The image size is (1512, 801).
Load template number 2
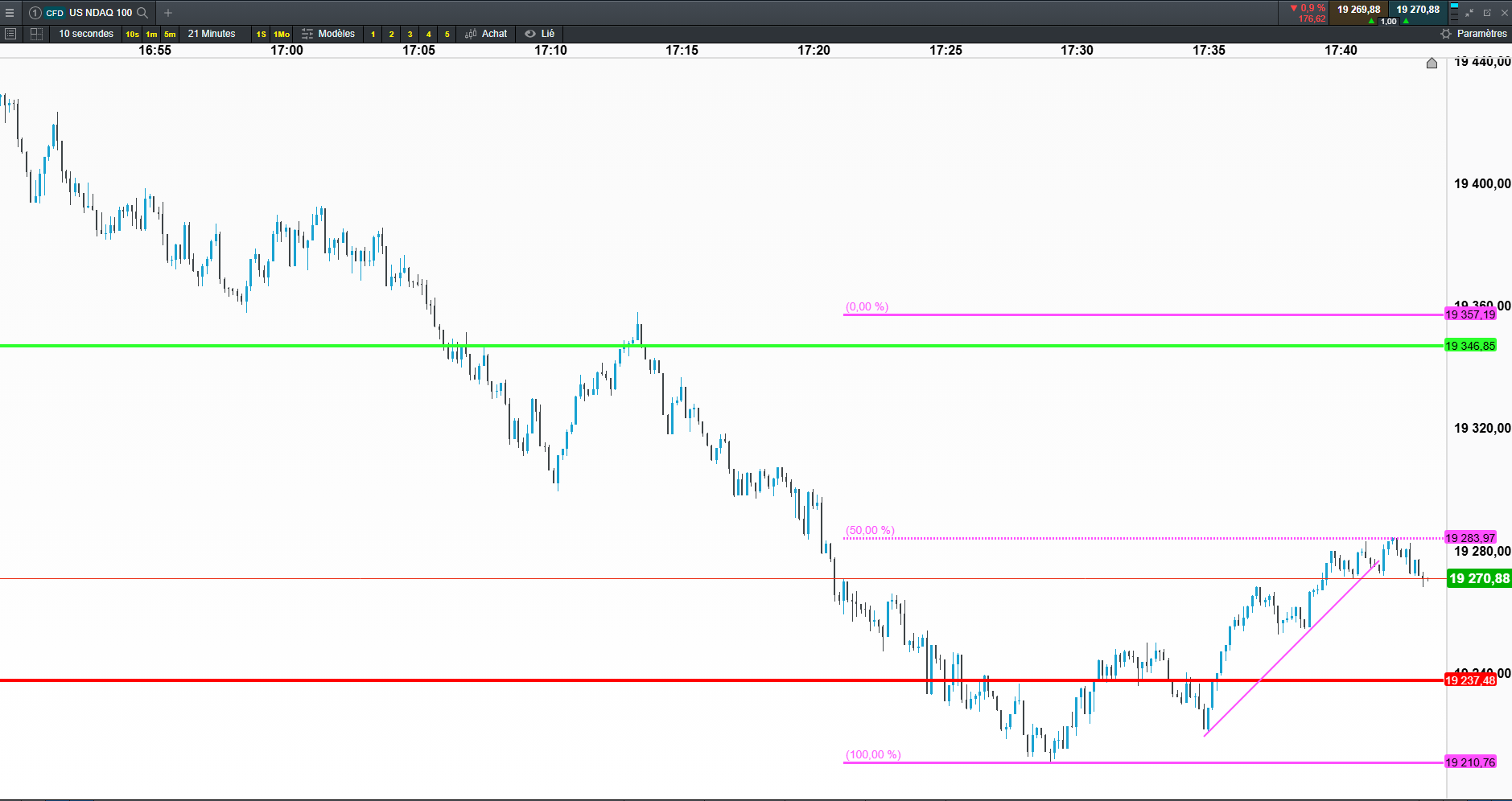coord(392,34)
